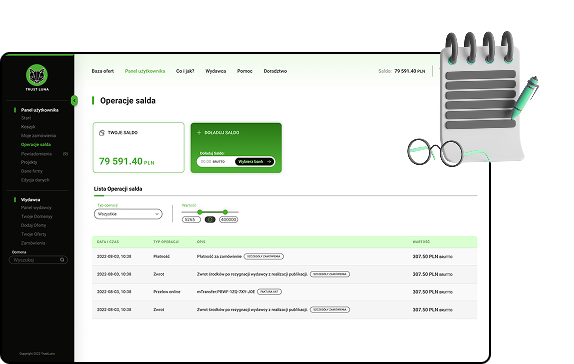
Task: Open Twoje Oferty in the sidebar
Action: (34, 234)
